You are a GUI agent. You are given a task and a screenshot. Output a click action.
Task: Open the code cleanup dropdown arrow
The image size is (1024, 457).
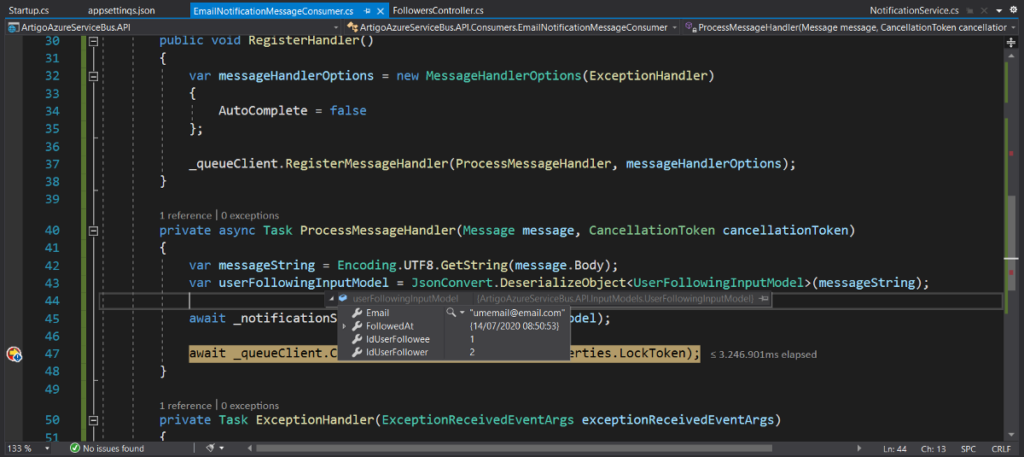click(x=222, y=449)
